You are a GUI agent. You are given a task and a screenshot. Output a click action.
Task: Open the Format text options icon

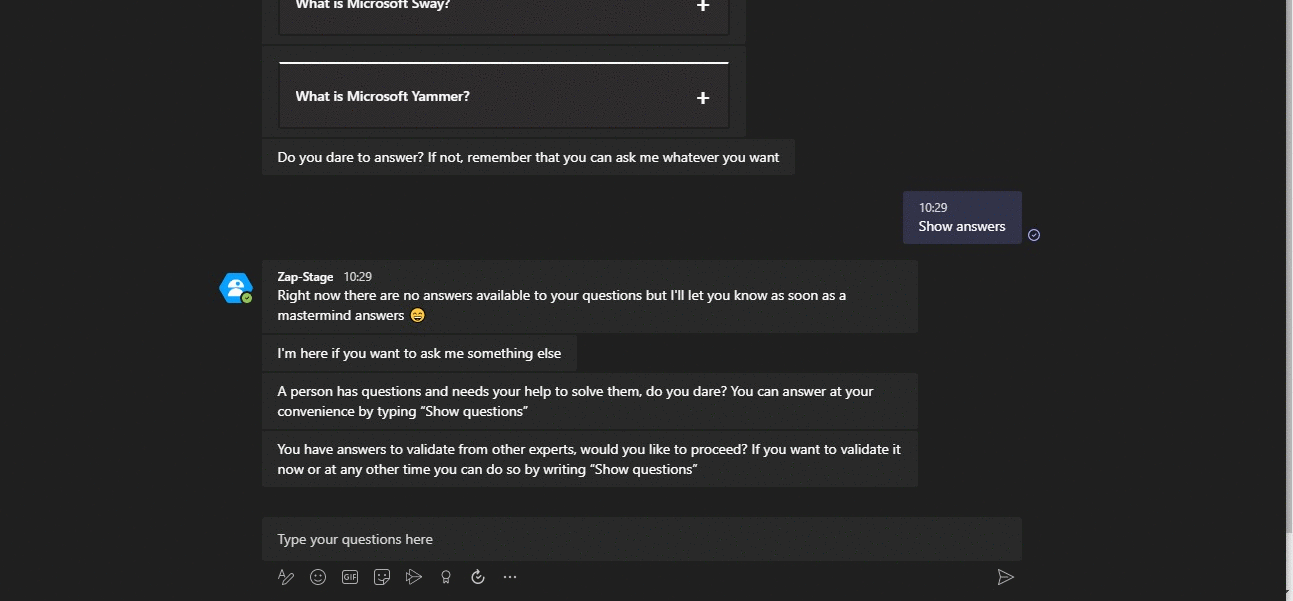286,577
